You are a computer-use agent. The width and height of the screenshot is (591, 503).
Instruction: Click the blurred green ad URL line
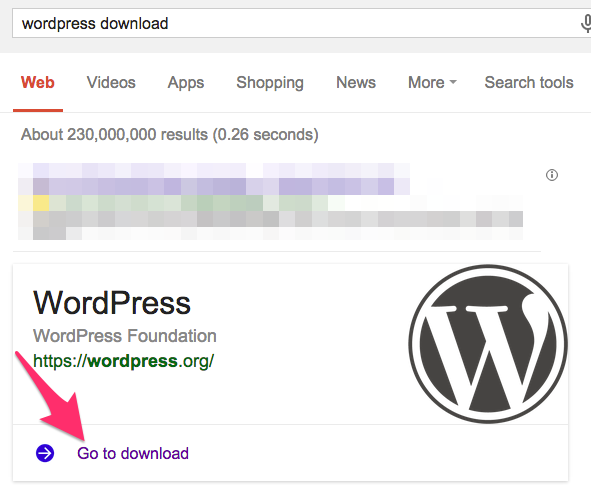181,203
